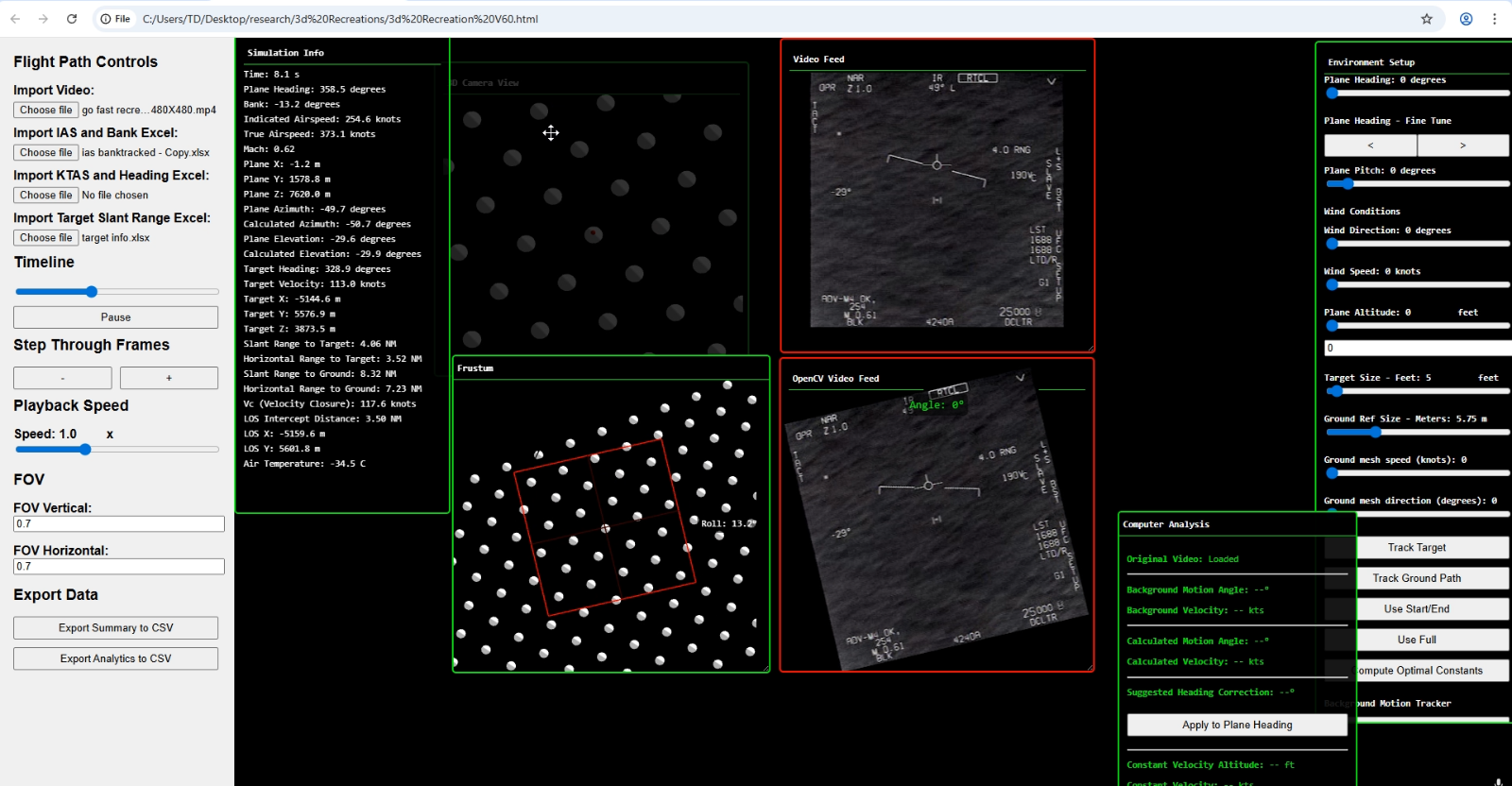
Task: Click the Background Motion Tracker heading
Action: tap(1387, 704)
